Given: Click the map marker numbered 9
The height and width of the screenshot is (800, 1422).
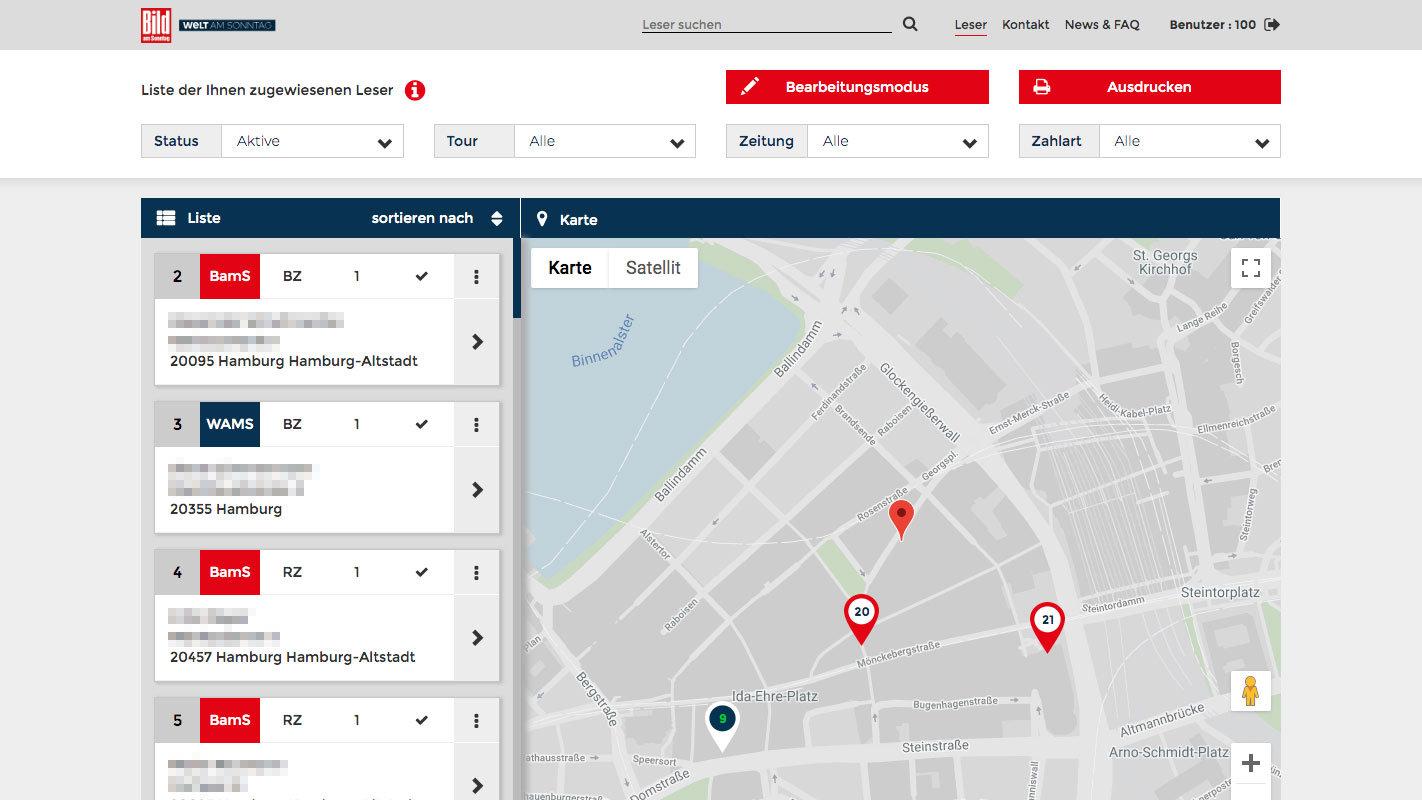Looking at the screenshot, I should (x=722, y=726).
